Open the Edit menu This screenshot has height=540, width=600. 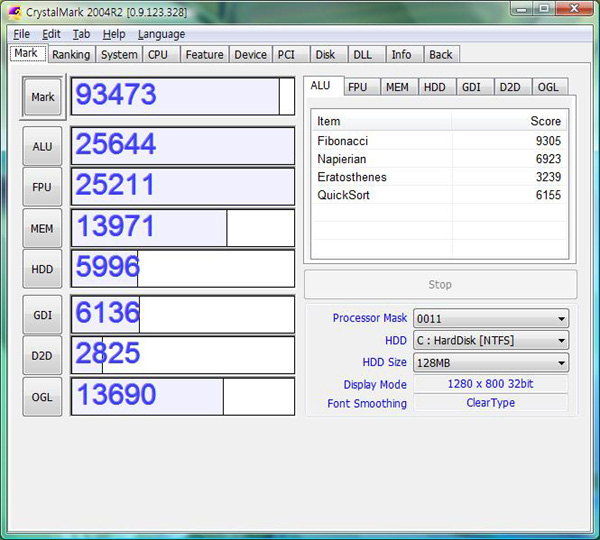(51, 34)
